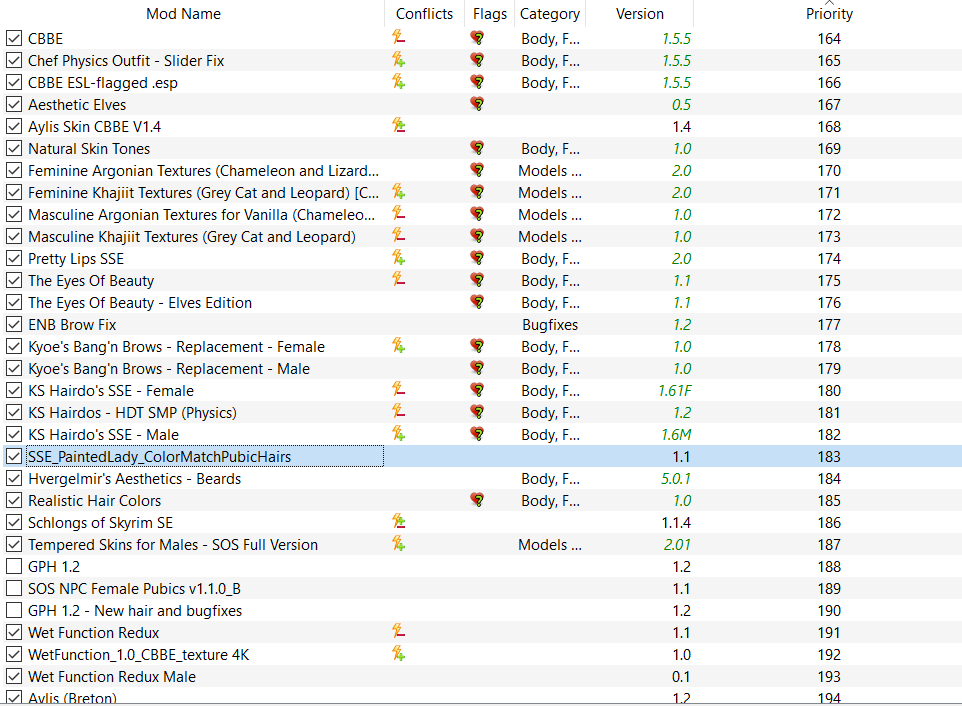Select the ENB Brow Fix mod name
The image size is (962, 706).
pos(72,324)
